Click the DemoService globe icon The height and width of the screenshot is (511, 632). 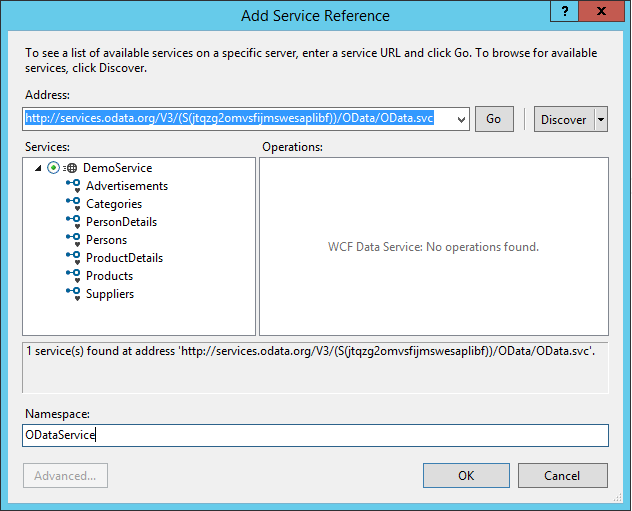pos(72,168)
